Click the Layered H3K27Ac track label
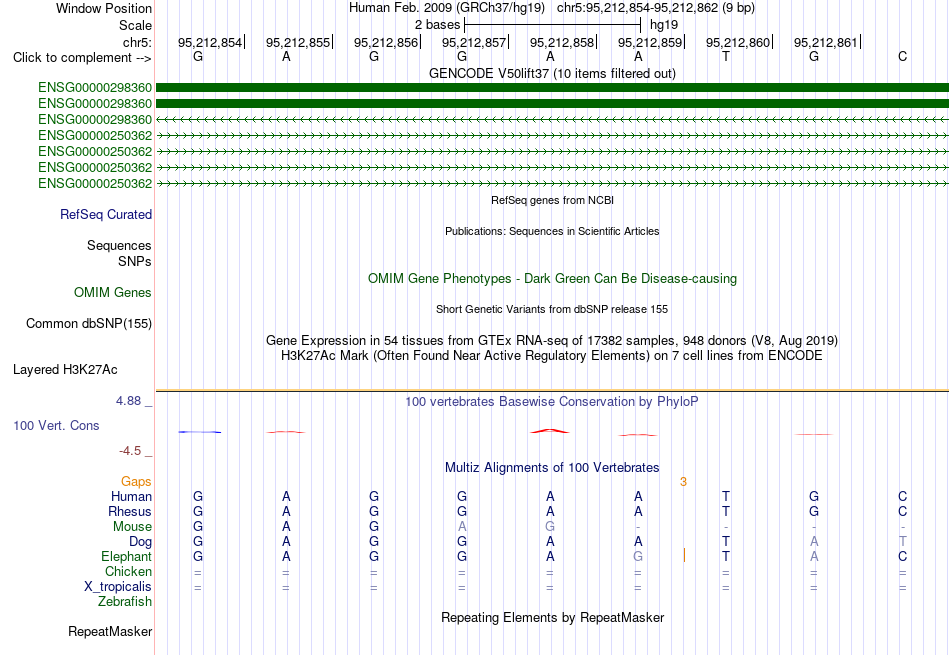The height and width of the screenshot is (655, 950). pyautogui.click(x=65, y=370)
